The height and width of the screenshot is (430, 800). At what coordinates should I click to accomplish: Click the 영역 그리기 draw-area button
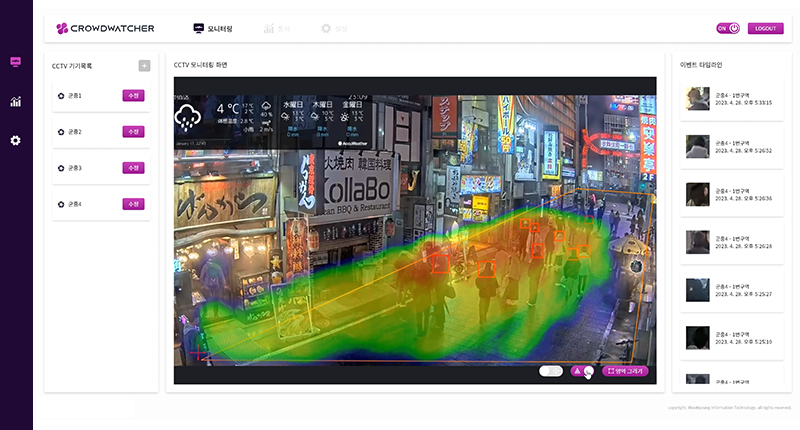click(x=625, y=371)
